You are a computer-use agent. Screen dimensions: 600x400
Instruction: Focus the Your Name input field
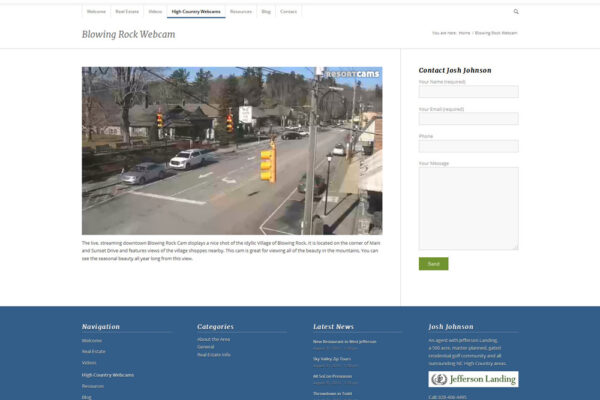point(469,92)
